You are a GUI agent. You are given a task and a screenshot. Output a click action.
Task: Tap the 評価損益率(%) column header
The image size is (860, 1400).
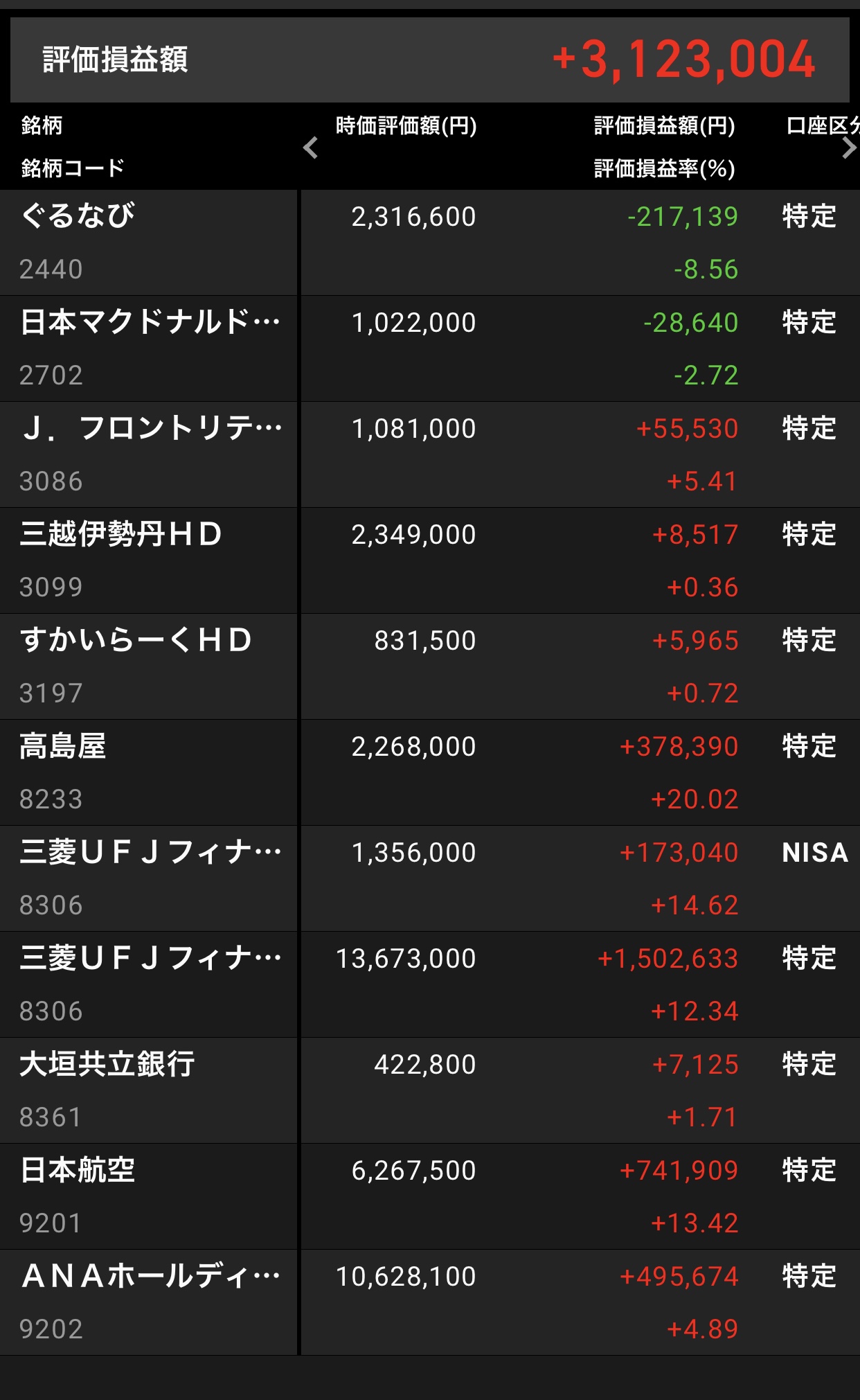664,168
